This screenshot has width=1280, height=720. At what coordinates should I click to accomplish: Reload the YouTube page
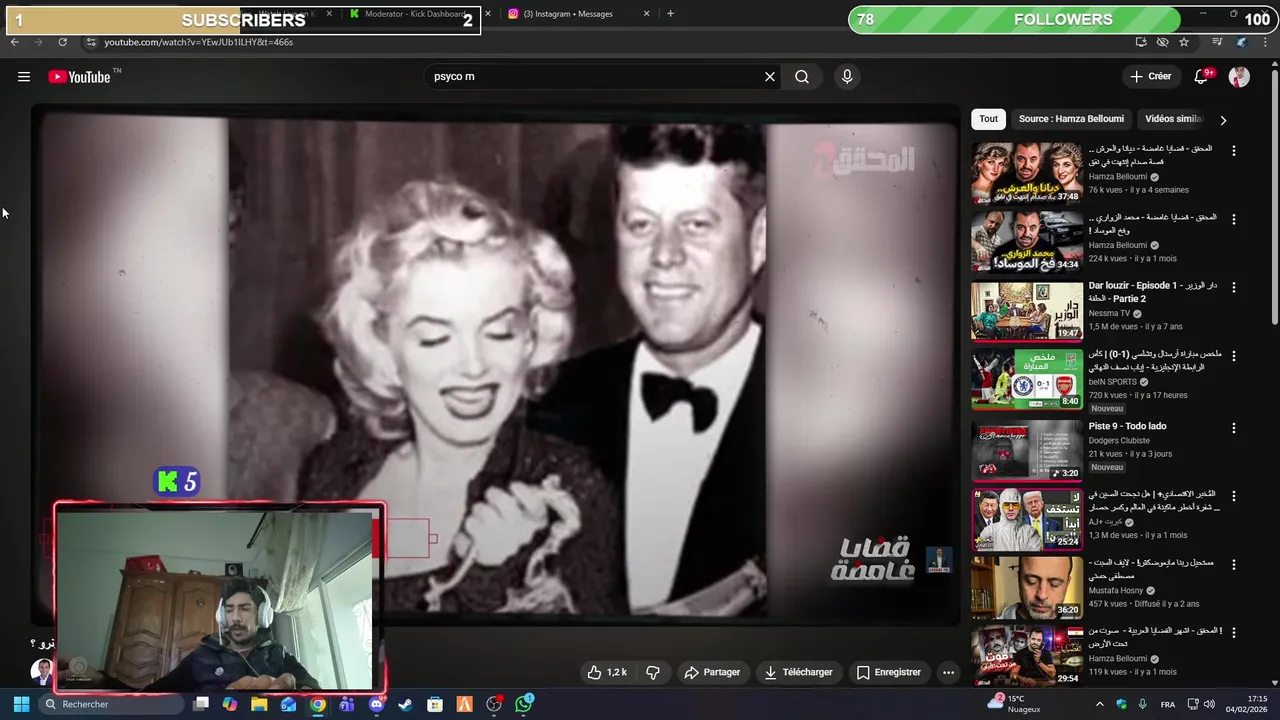62,42
